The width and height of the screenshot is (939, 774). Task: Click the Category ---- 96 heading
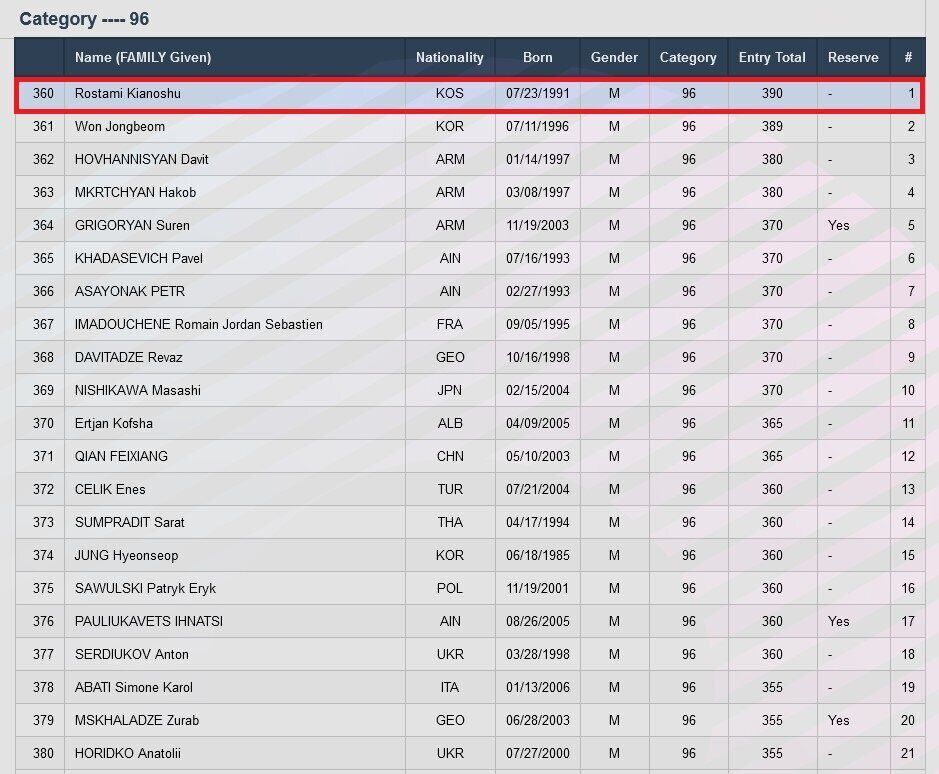tap(84, 19)
